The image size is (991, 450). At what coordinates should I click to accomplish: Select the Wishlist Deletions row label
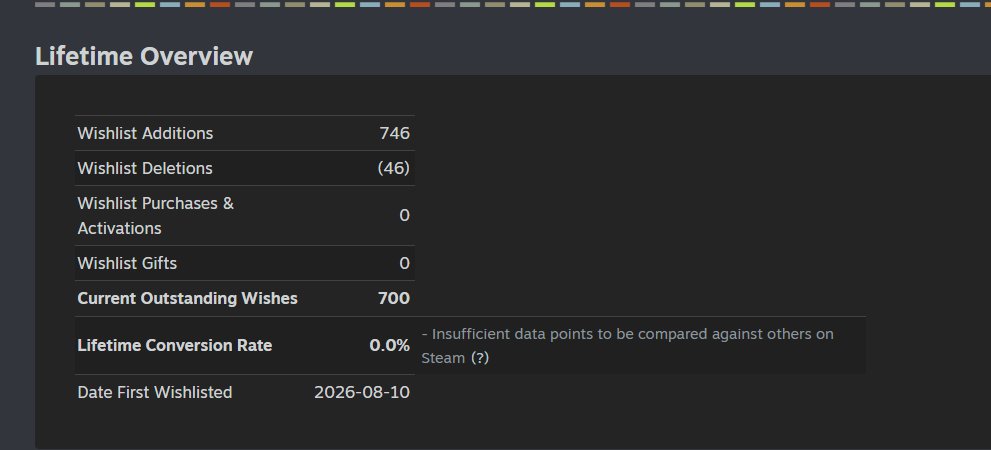coord(145,168)
